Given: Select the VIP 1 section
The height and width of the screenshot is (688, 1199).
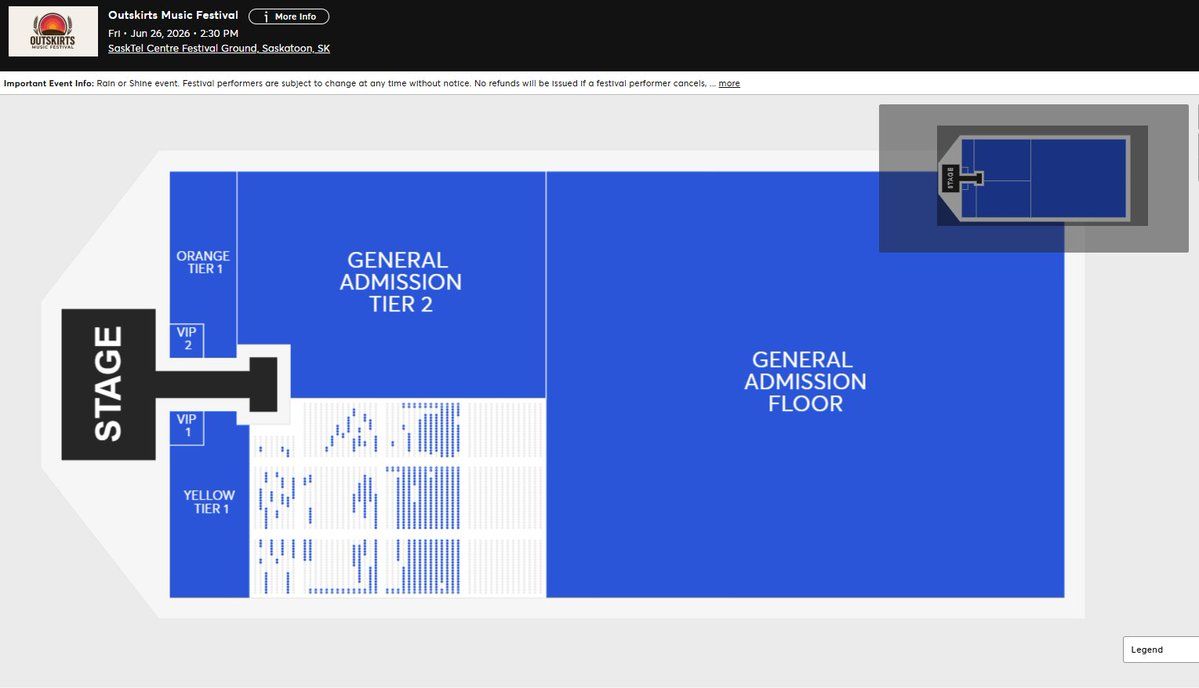Looking at the screenshot, I should [x=187, y=426].
